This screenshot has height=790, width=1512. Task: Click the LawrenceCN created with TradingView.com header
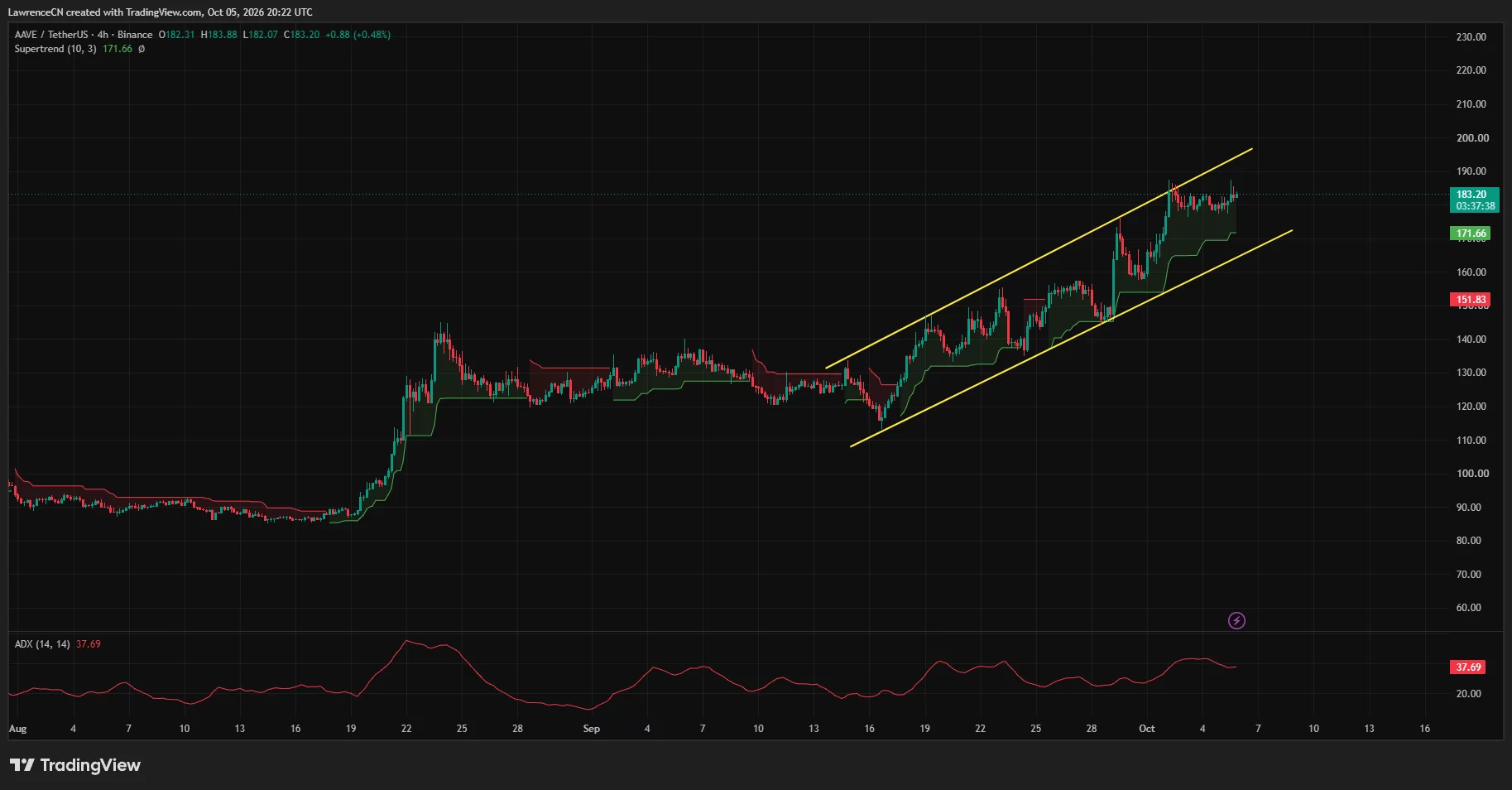[x=160, y=12]
